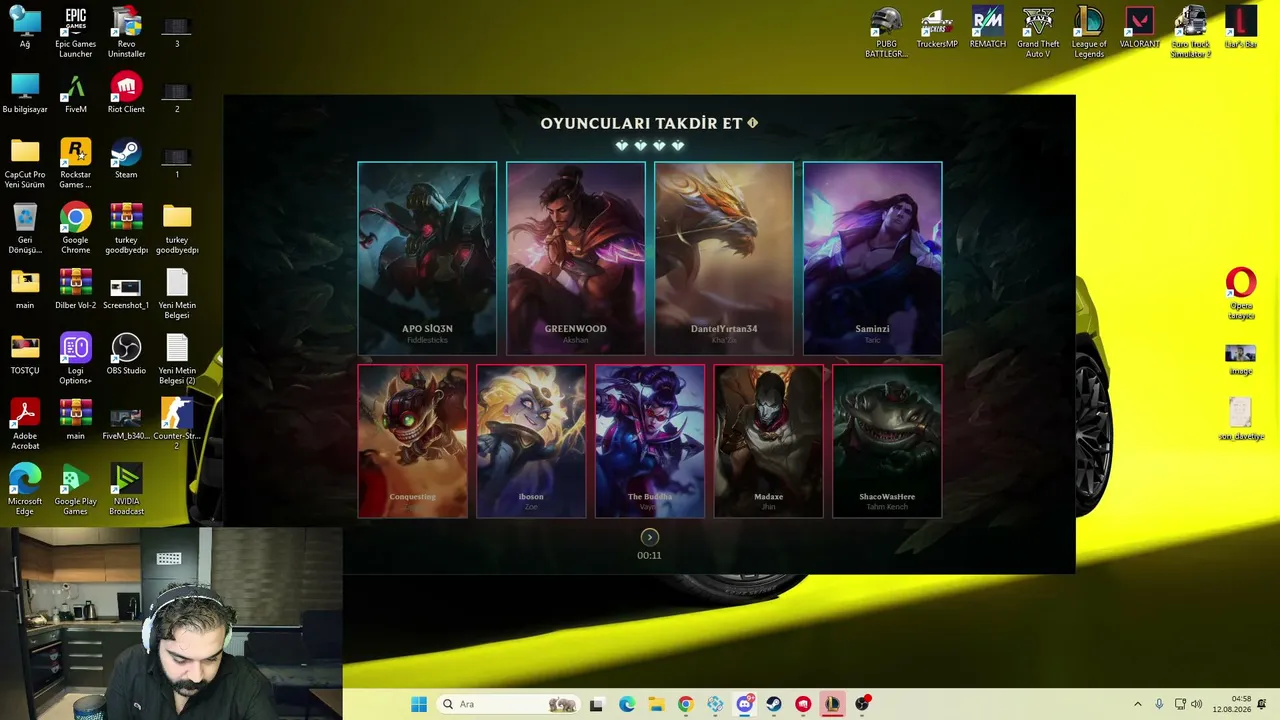This screenshot has height=720, width=1280.
Task: Select the CapCut Pro Yeni Sürüm folder
Action: coord(25,163)
